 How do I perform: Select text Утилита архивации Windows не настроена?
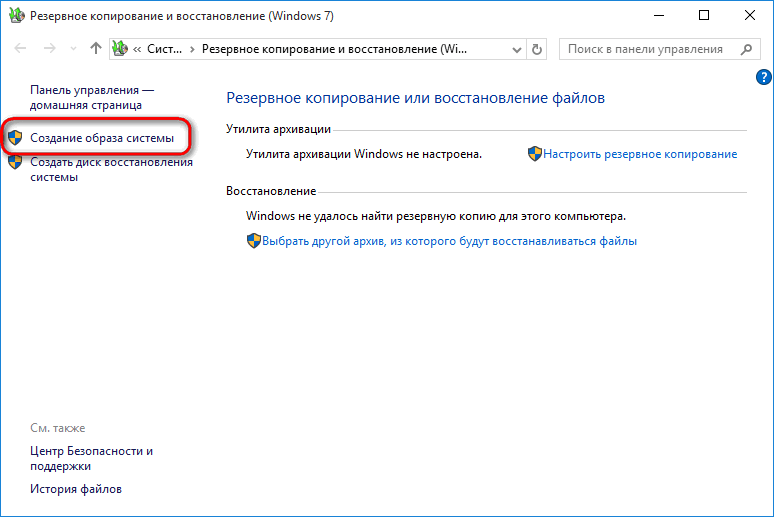pos(364,154)
